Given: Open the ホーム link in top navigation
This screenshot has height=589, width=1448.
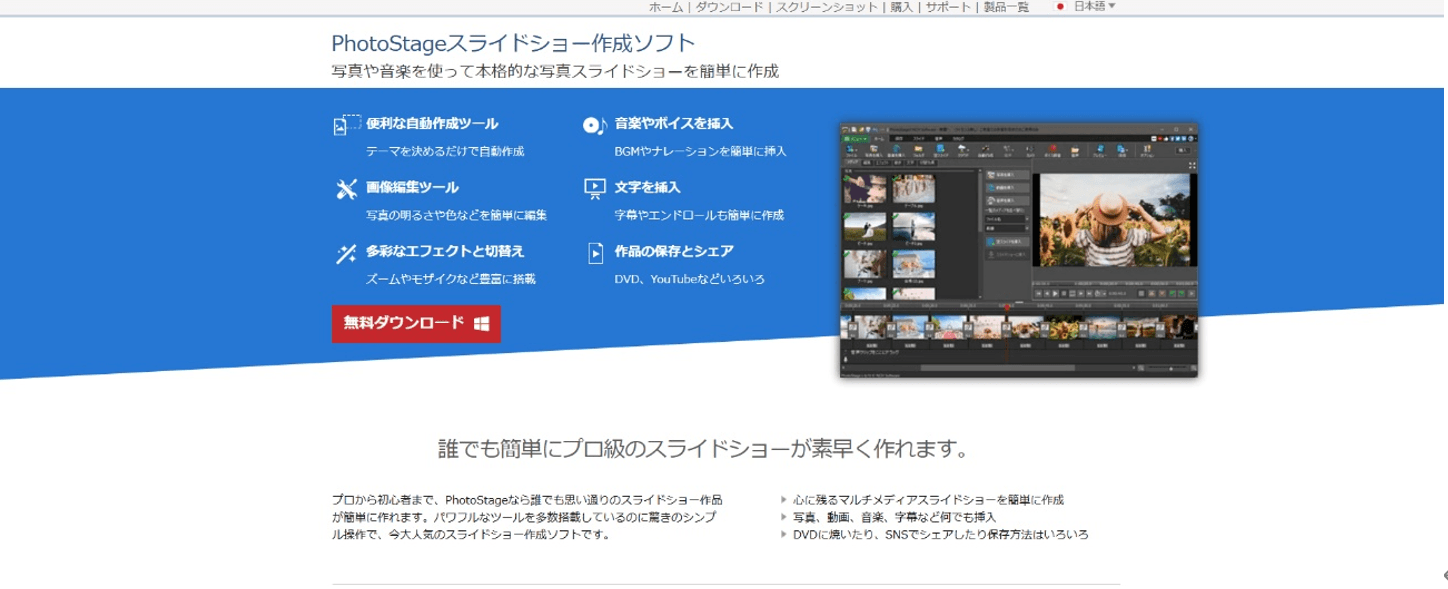Looking at the screenshot, I should click(x=665, y=7).
